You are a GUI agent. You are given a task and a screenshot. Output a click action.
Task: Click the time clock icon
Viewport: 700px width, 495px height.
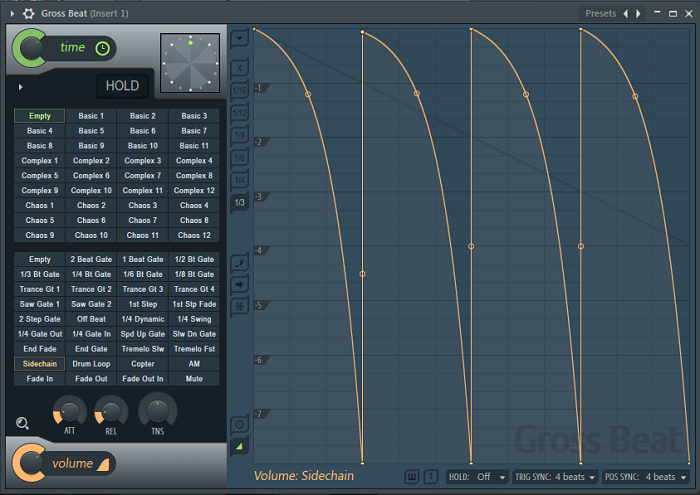point(103,48)
